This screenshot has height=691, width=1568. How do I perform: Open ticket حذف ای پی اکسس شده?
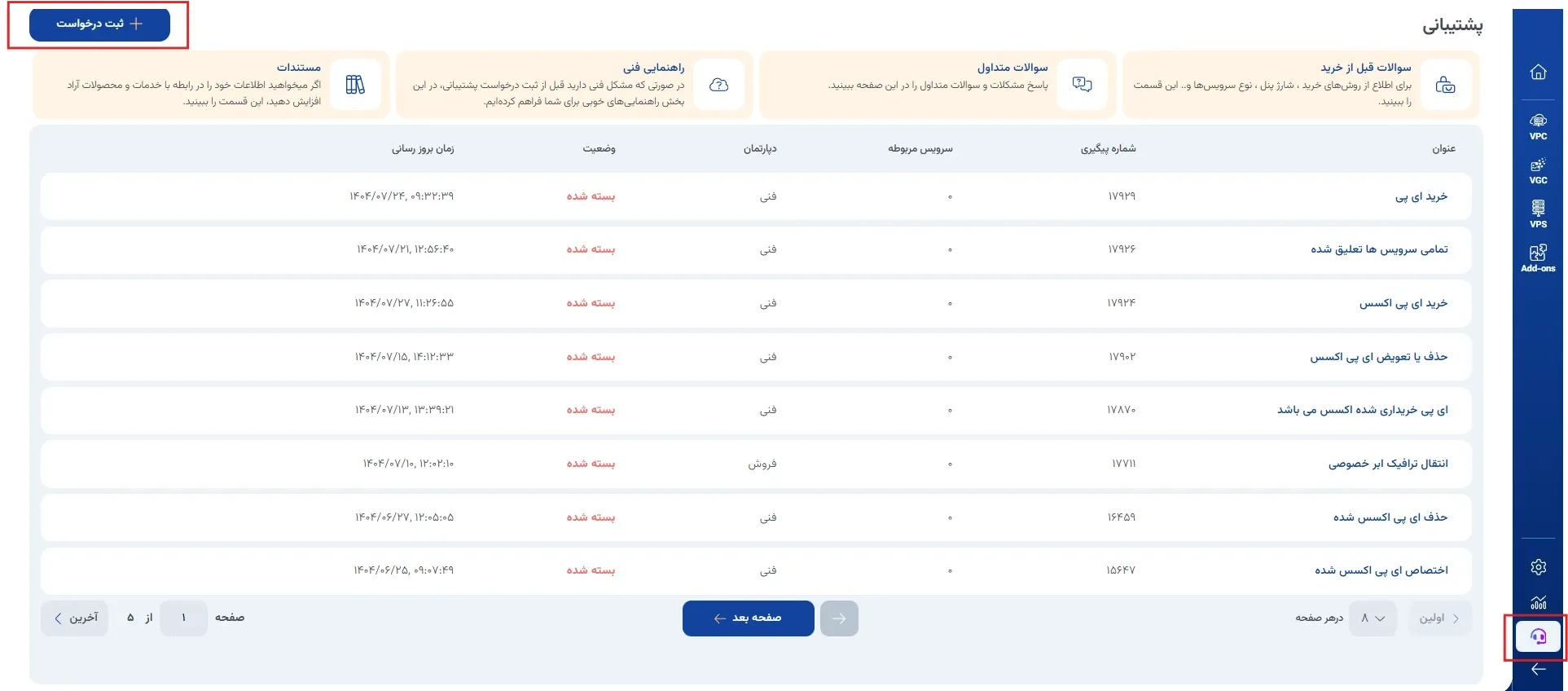(1390, 517)
